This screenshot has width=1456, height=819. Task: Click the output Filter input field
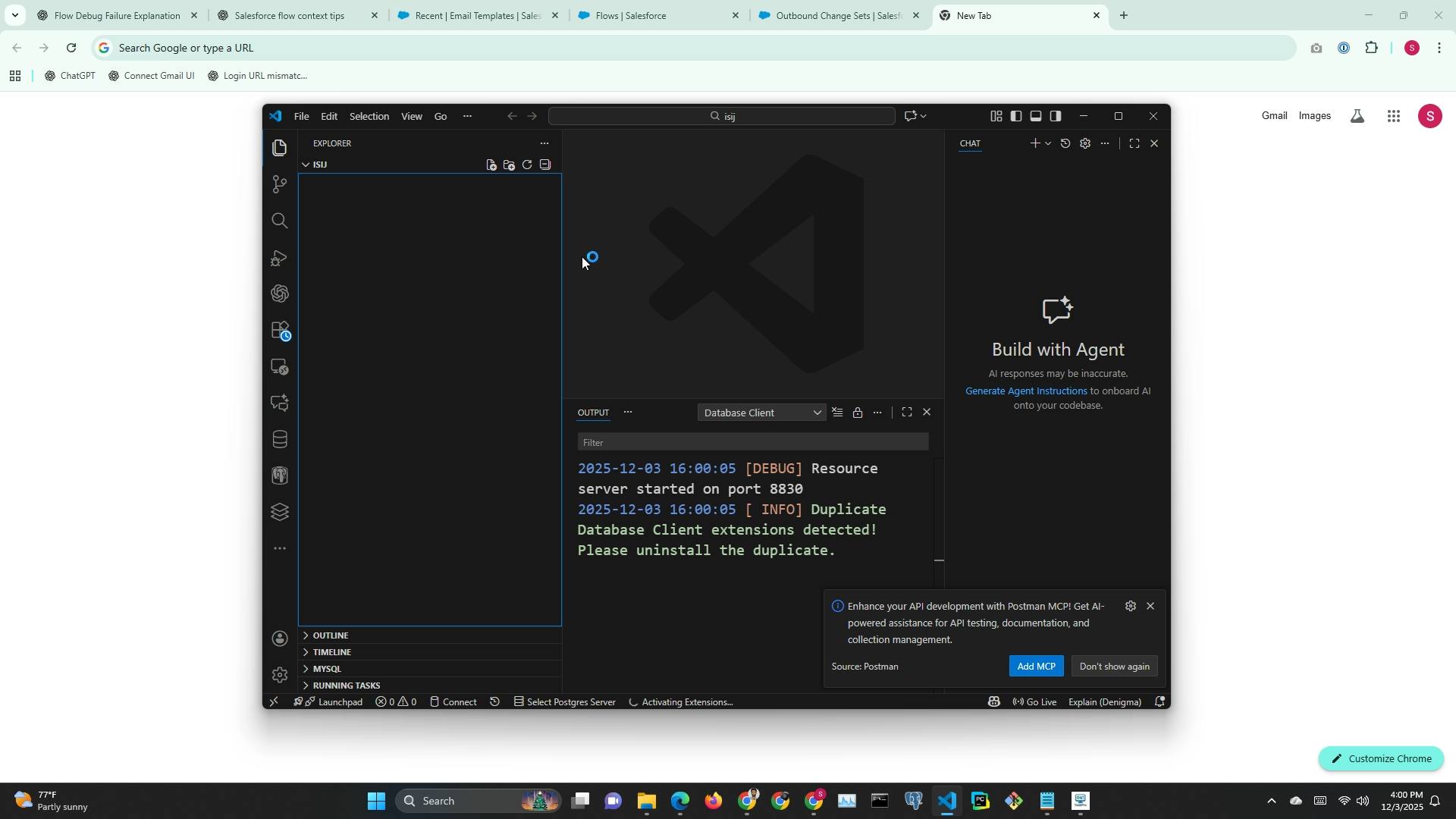752,442
